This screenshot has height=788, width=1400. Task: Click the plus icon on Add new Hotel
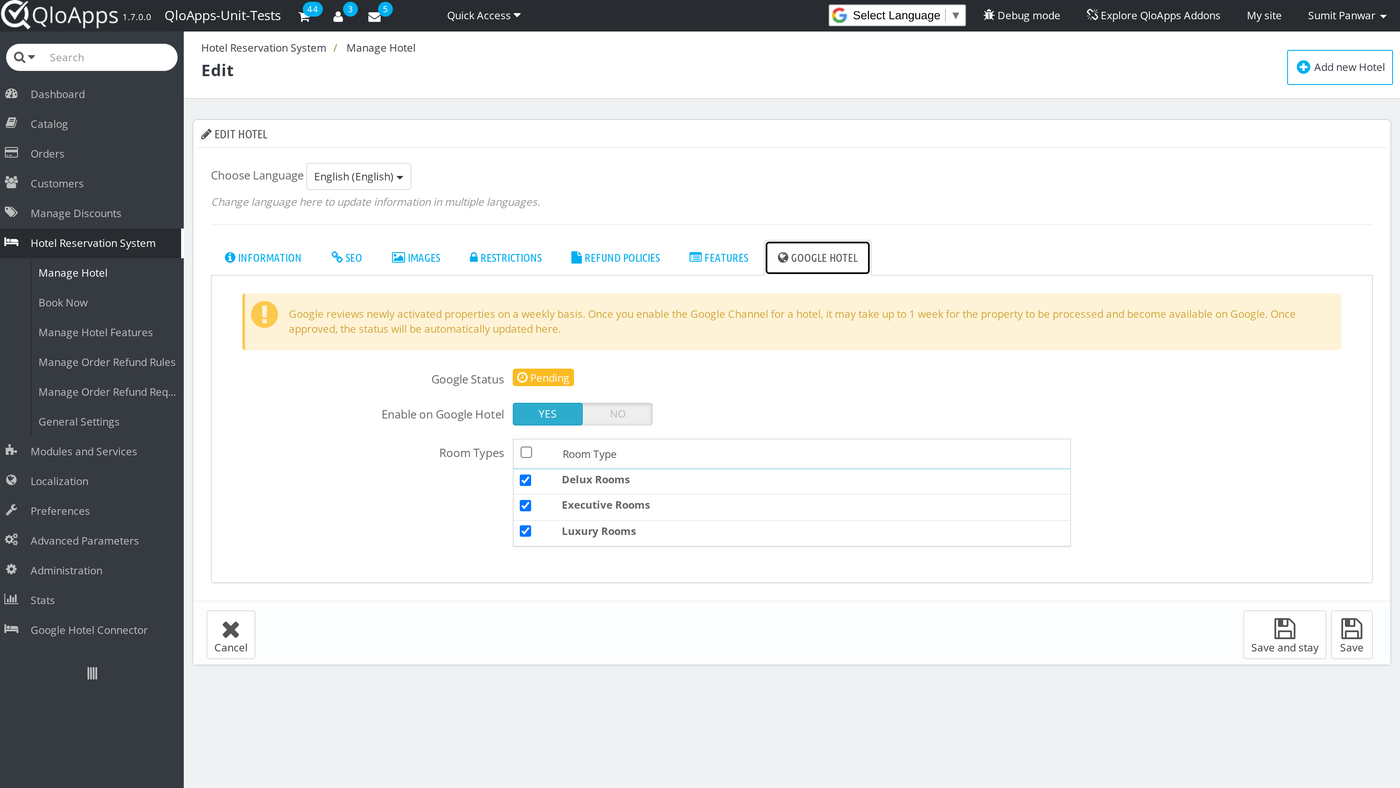point(1303,67)
